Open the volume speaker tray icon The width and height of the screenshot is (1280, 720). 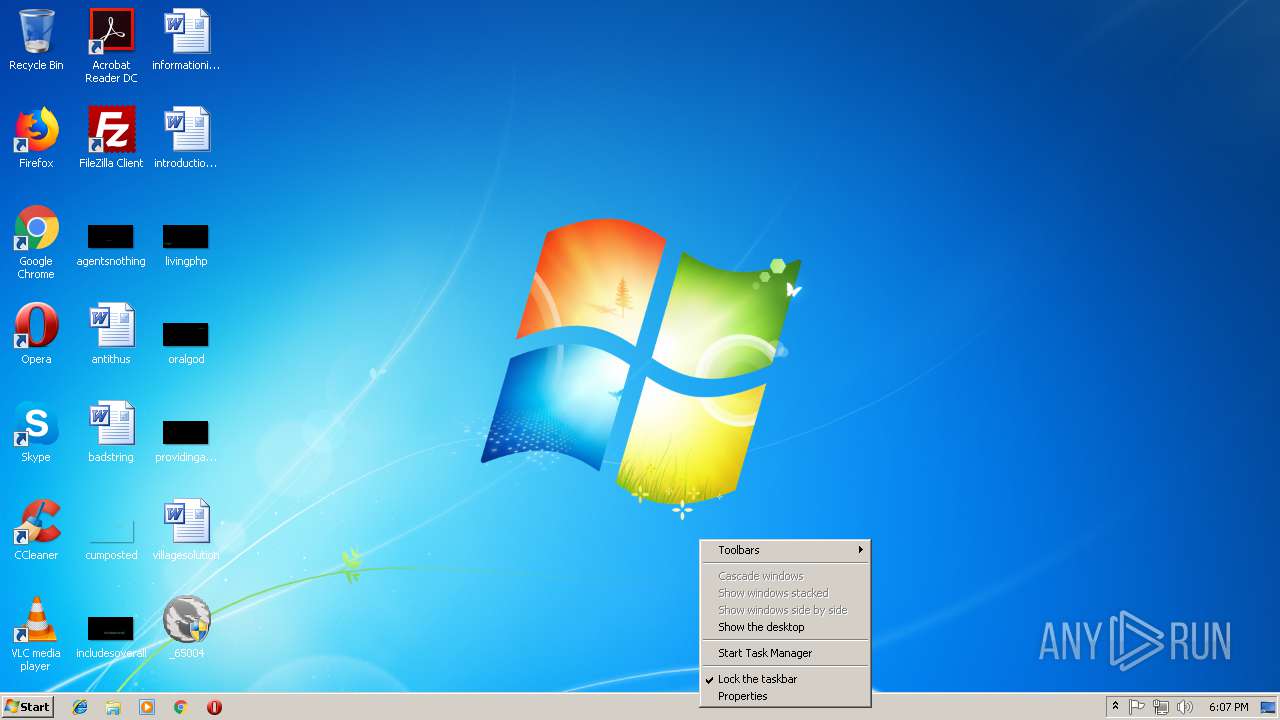(x=1185, y=707)
